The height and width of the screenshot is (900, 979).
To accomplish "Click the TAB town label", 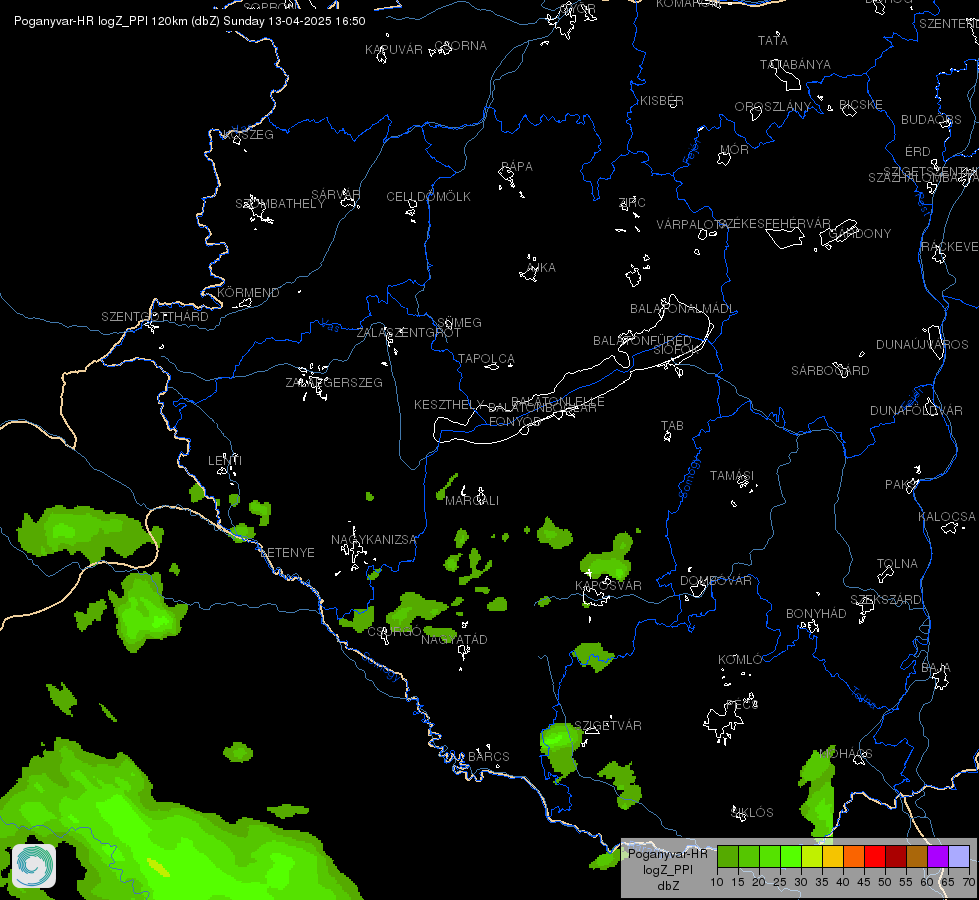I will [x=672, y=425].
